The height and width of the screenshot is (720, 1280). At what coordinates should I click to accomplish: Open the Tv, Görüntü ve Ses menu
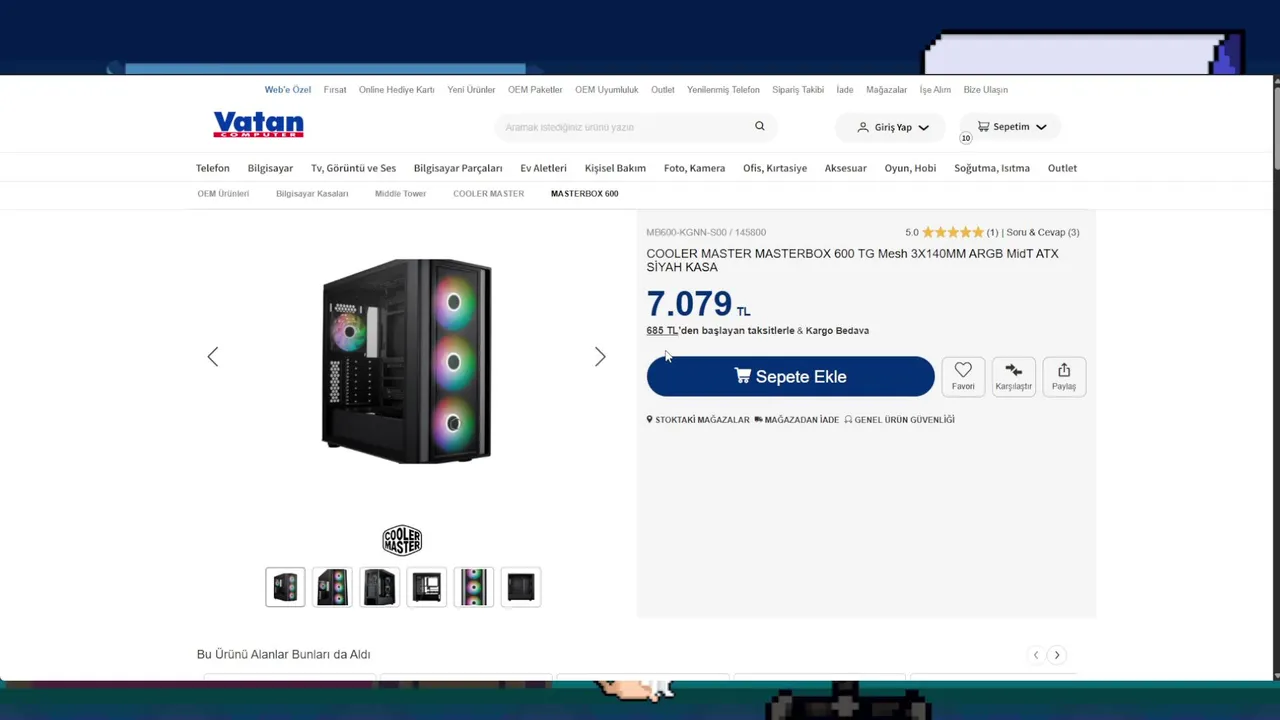353,168
